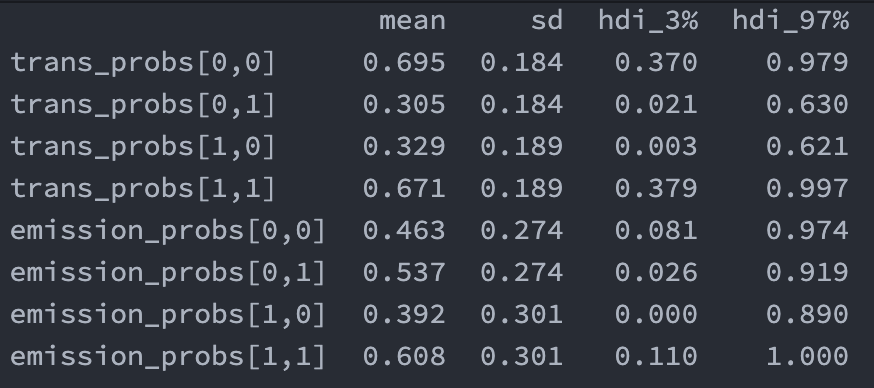Click the mean value 0.671
The width and height of the screenshot is (874, 388).
[404, 188]
